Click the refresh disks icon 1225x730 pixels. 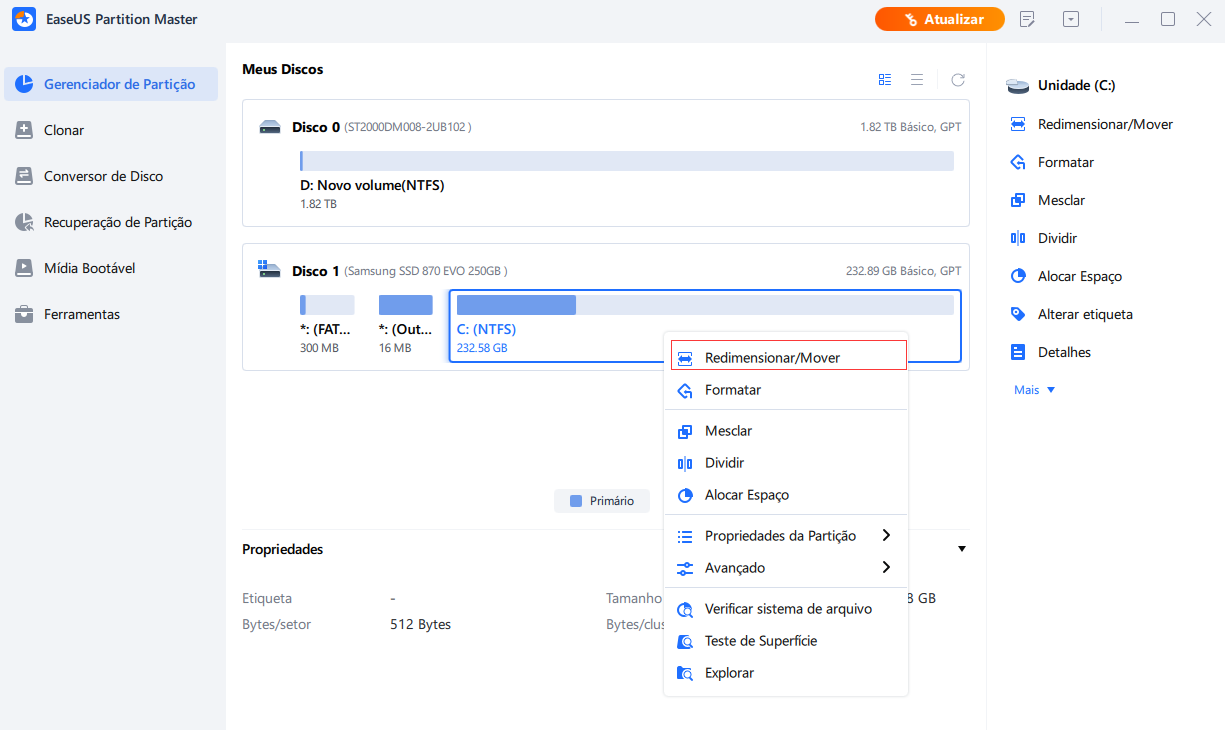pyautogui.click(x=957, y=80)
